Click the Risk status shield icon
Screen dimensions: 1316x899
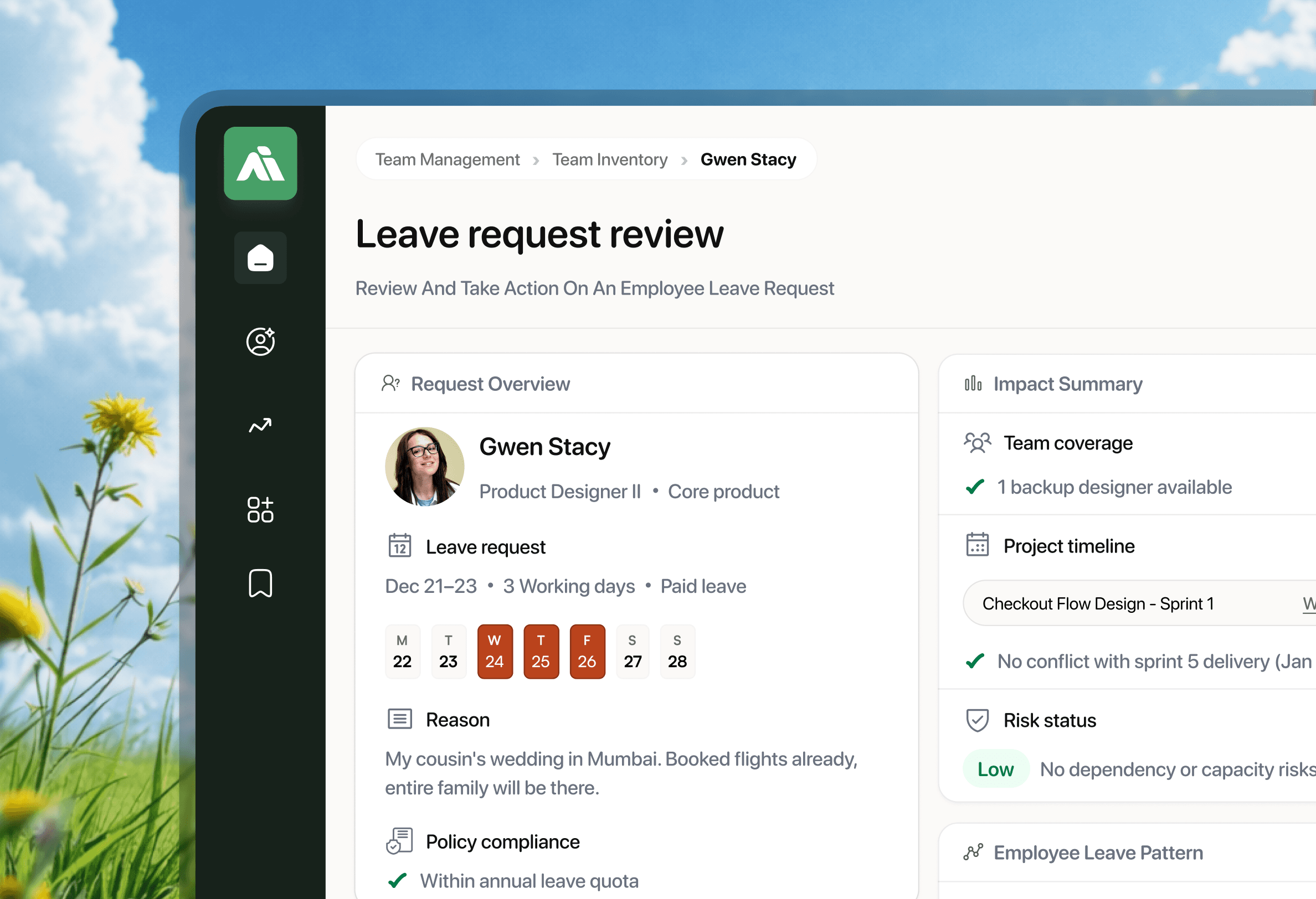click(x=977, y=720)
